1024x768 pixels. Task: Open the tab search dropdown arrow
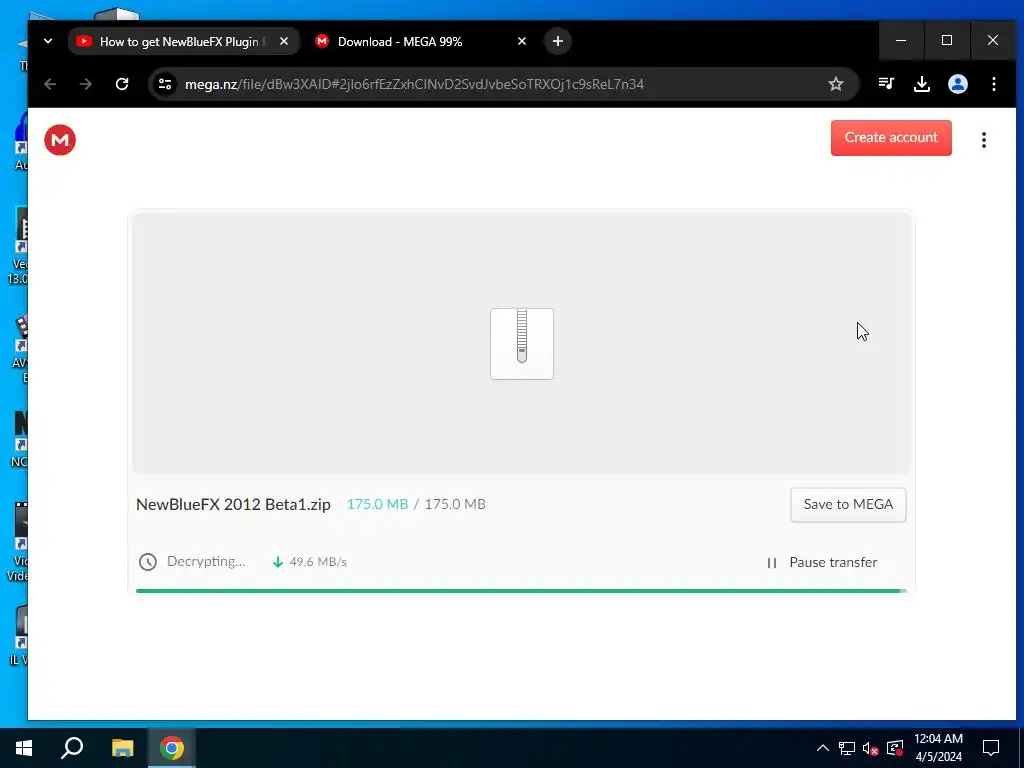pos(48,41)
